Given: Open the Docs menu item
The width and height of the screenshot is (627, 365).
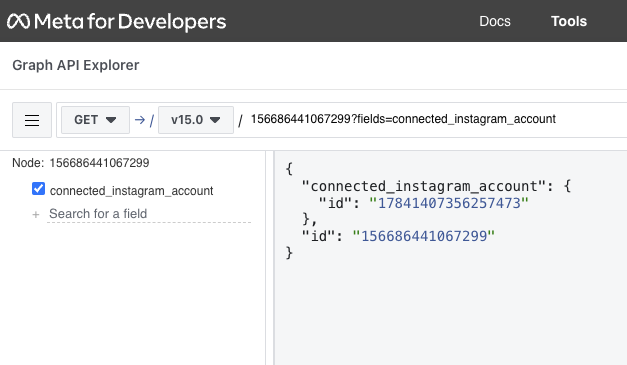Looking at the screenshot, I should coord(495,21).
